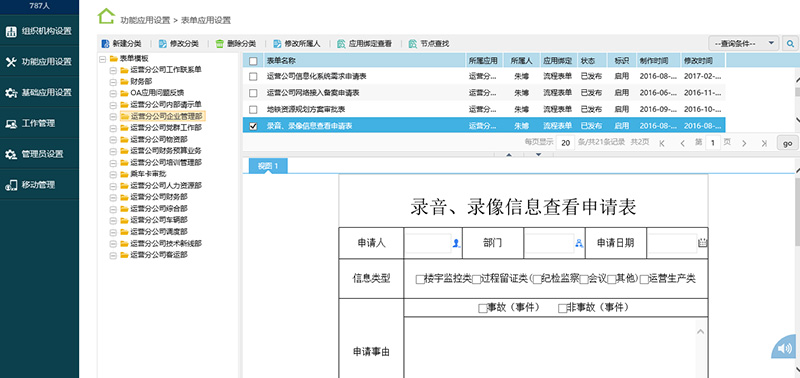The width and height of the screenshot is (800, 378).
Task: Click the speaker sound icon
Action: pos(785,348)
